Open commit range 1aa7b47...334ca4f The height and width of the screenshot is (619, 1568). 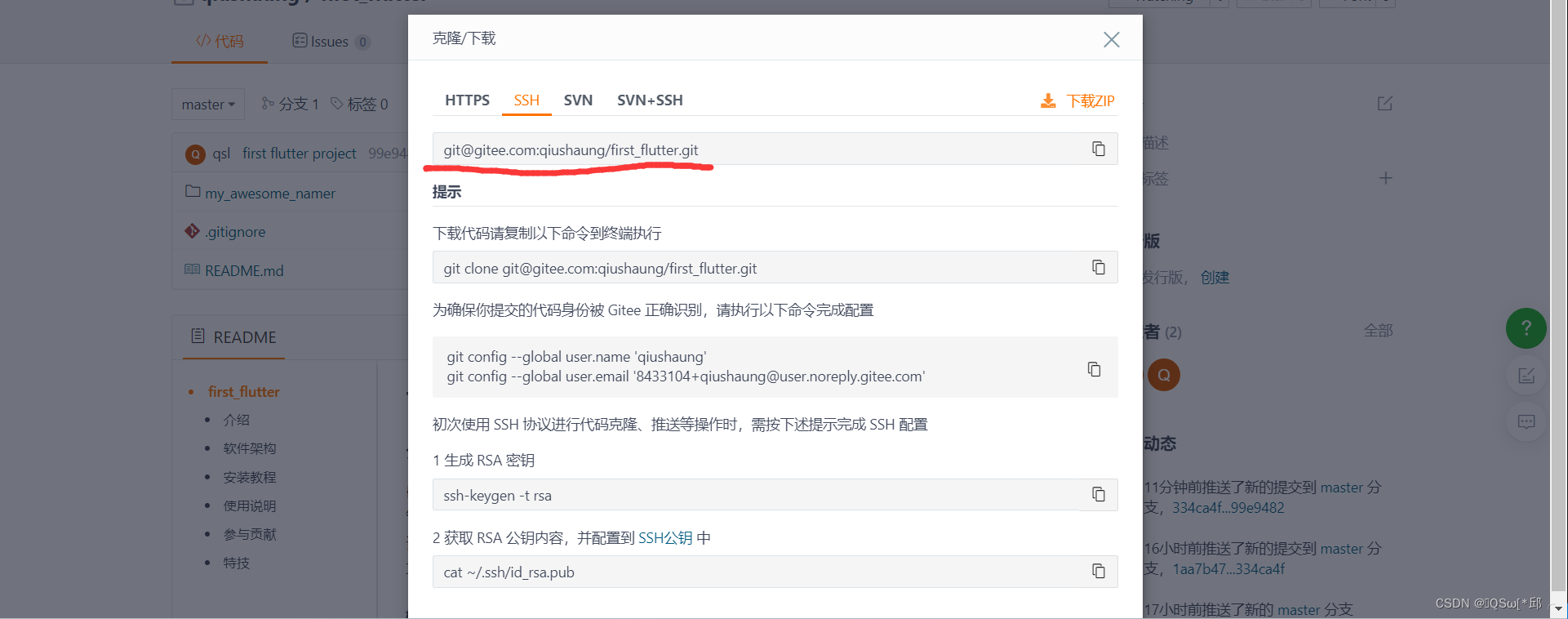click(1228, 569)
